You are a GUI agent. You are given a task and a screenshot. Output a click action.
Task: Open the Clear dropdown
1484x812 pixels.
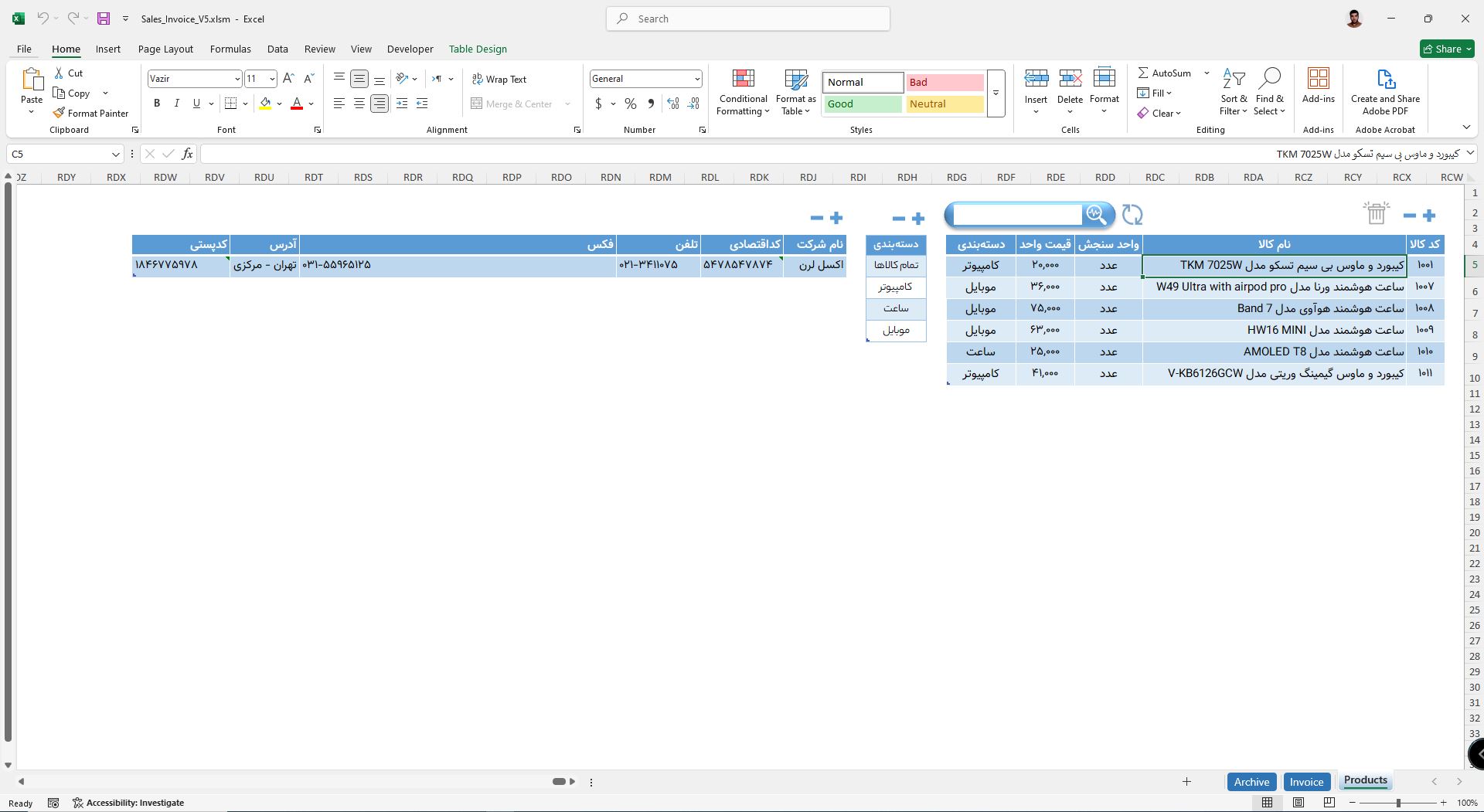(x=1159, y=113)
